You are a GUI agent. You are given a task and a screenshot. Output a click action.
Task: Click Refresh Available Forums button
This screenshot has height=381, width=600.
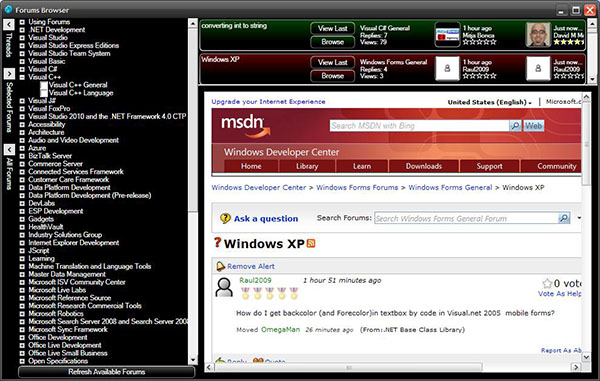[106, 372]
